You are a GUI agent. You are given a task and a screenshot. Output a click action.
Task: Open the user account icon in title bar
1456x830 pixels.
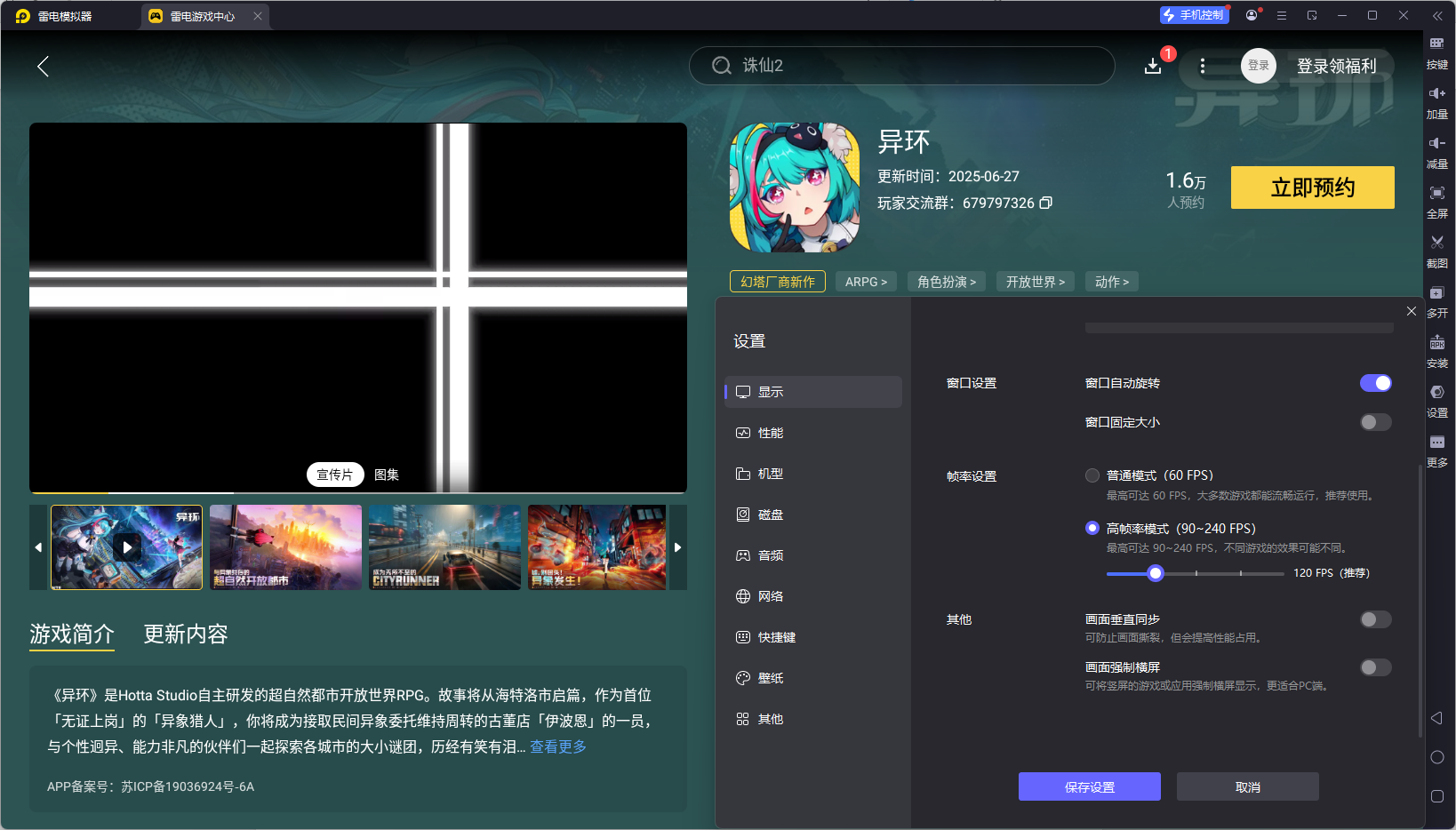1252,15
